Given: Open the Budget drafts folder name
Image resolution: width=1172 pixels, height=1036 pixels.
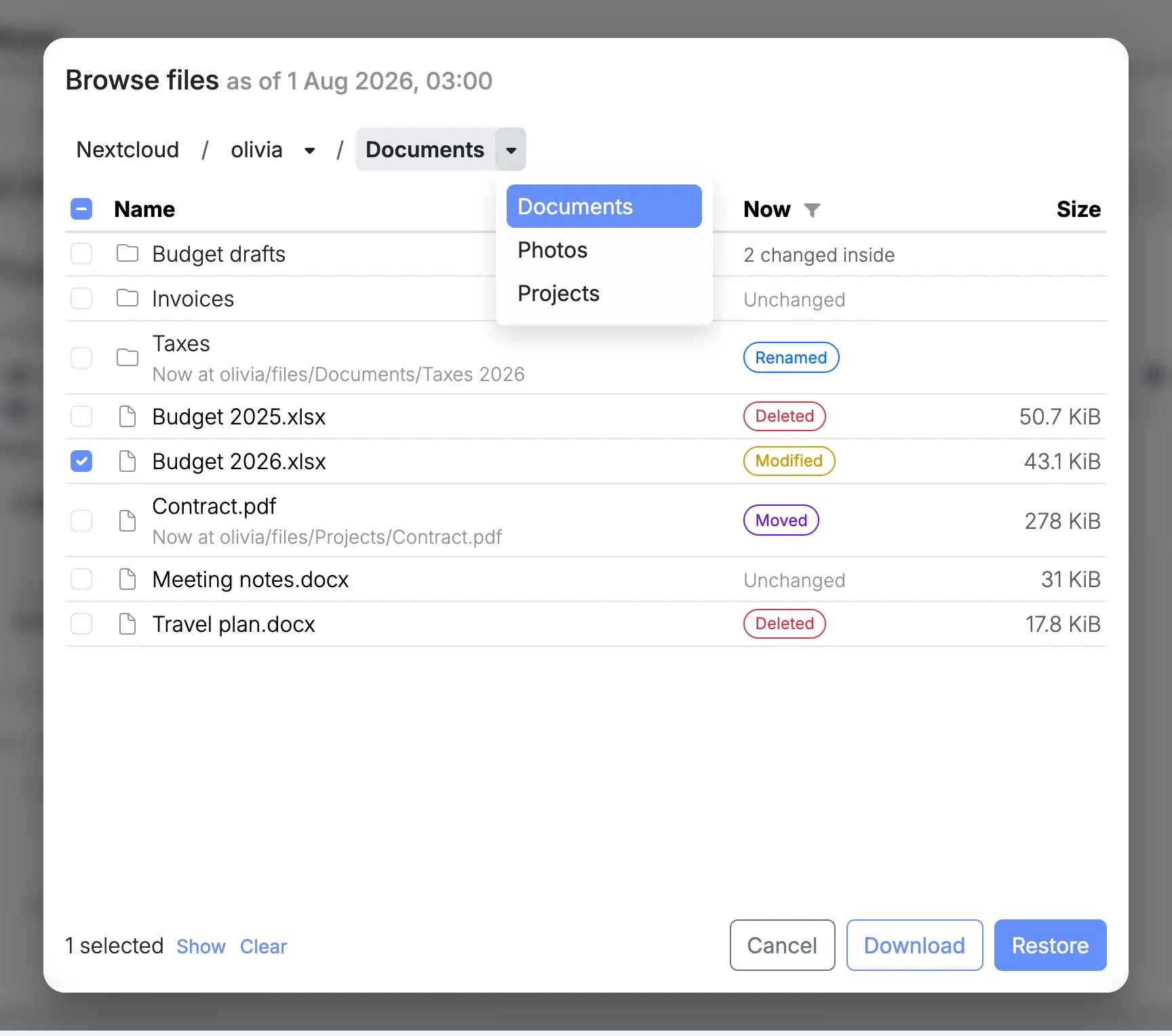Looking at the screenshot, I should [x=218, y=254].
